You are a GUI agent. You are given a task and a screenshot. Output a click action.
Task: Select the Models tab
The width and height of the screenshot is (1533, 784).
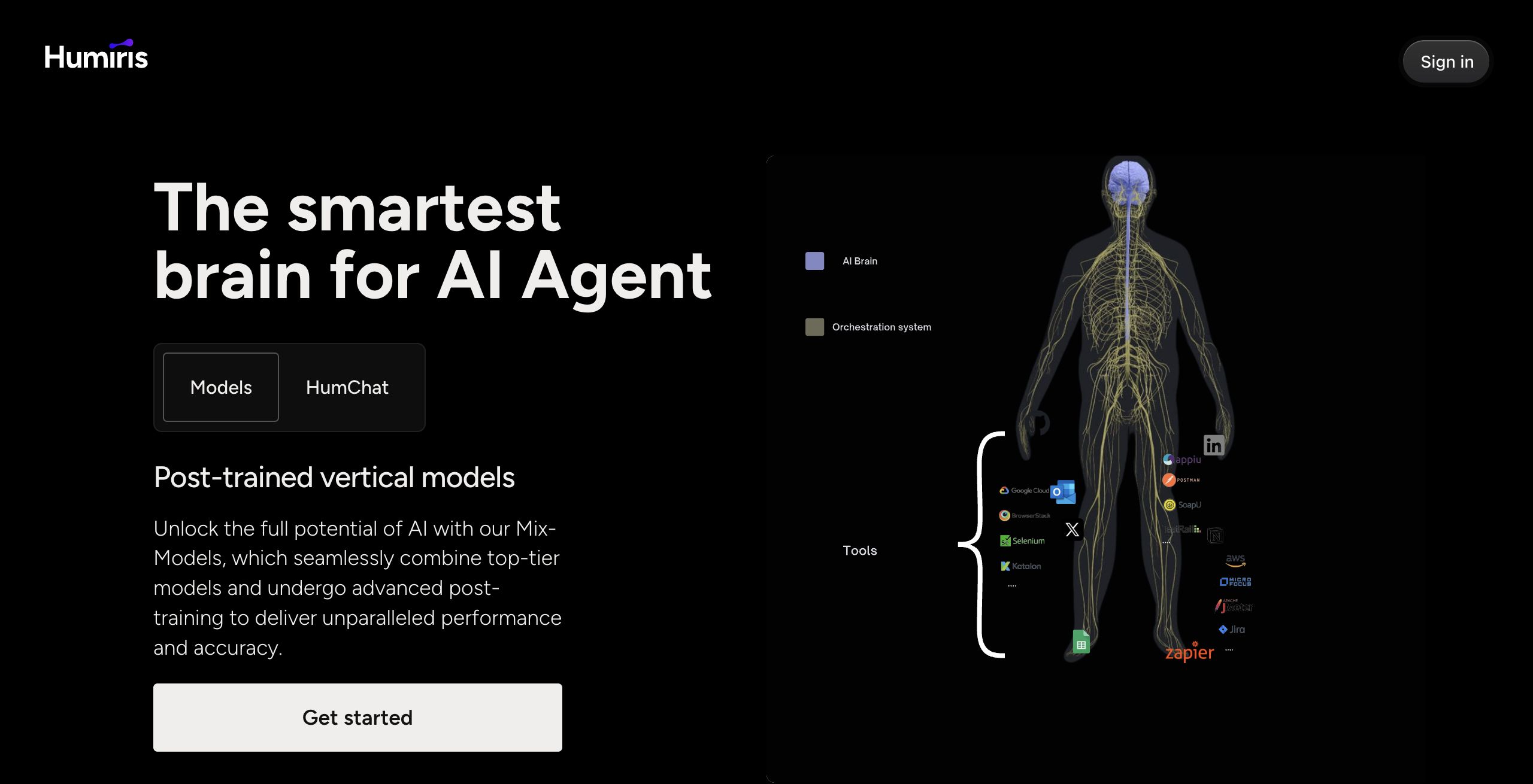point(221,387)
